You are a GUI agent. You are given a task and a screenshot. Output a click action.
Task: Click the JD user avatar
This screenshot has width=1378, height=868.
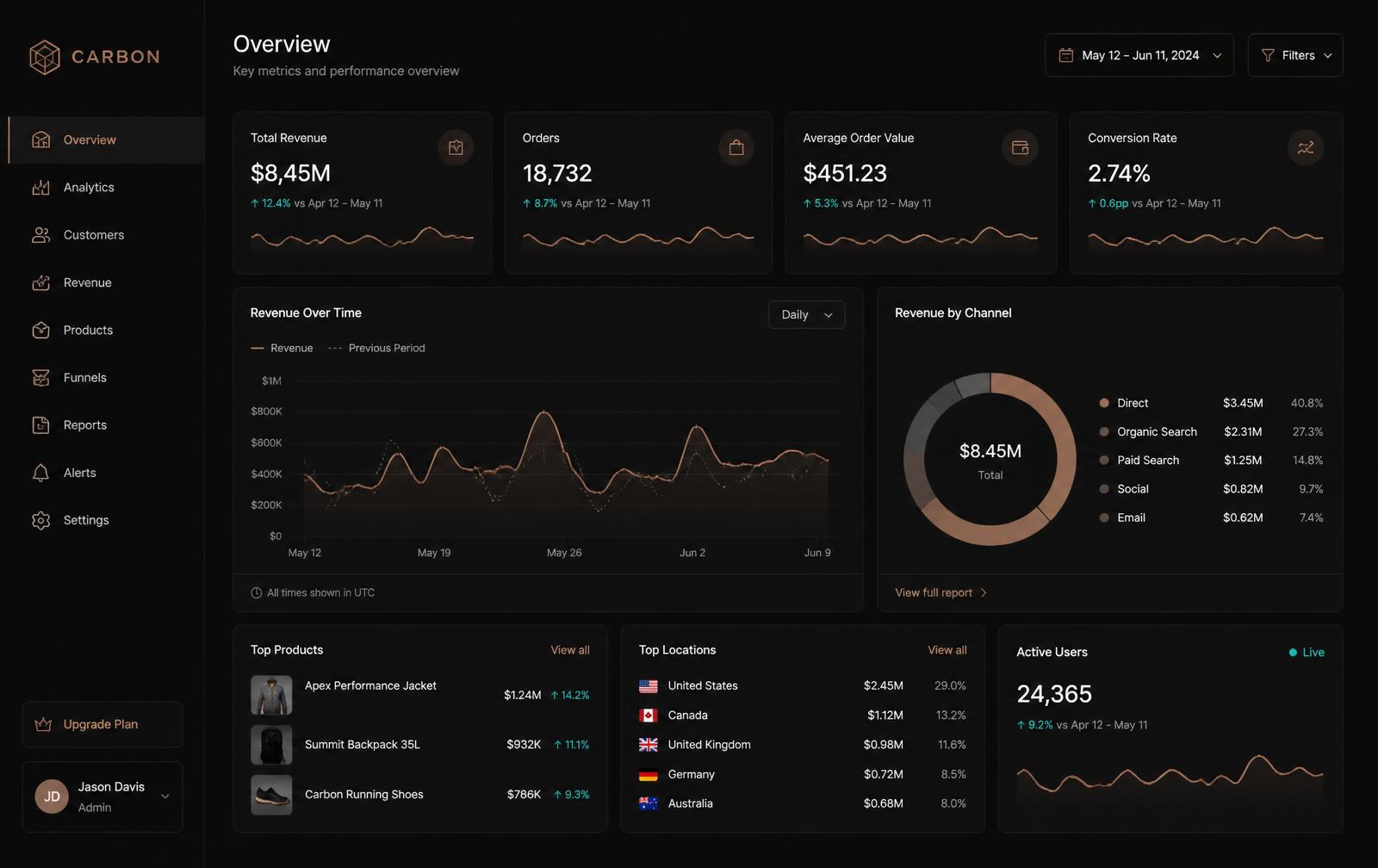pyautogui.click(x=52, y=797)
